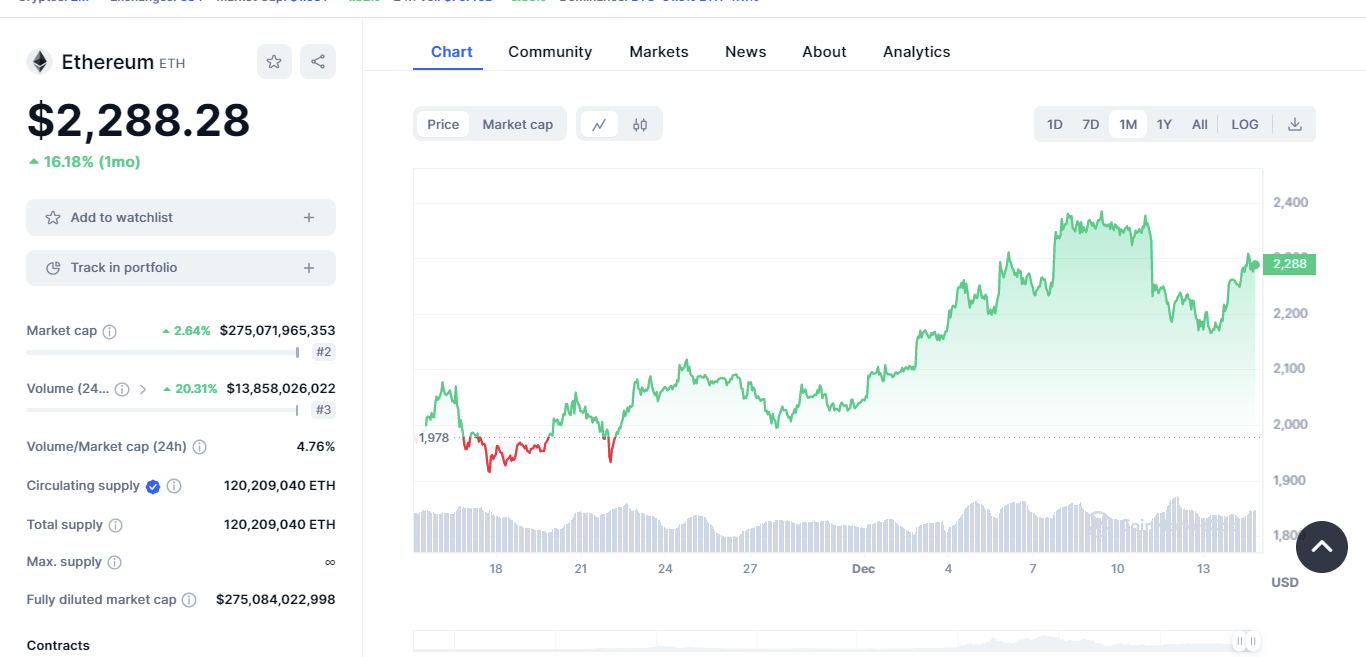
Task: Click the Fully diluted market cap info icon
Action: [x=190, y=600]
